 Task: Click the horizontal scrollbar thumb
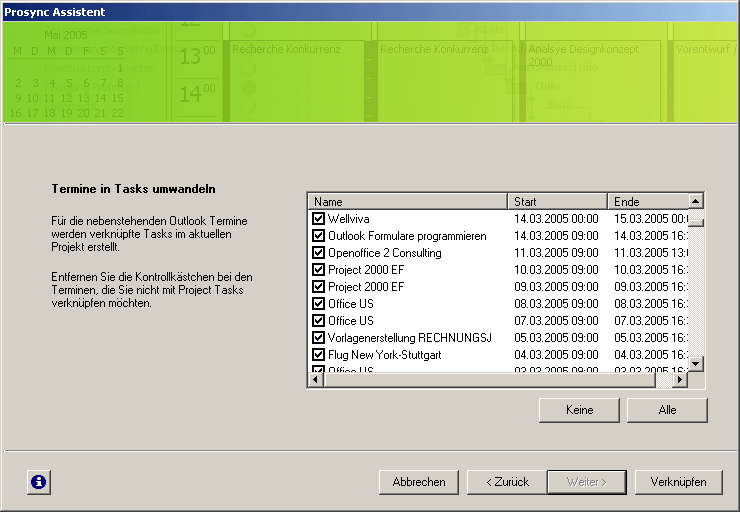coord(488,380)
